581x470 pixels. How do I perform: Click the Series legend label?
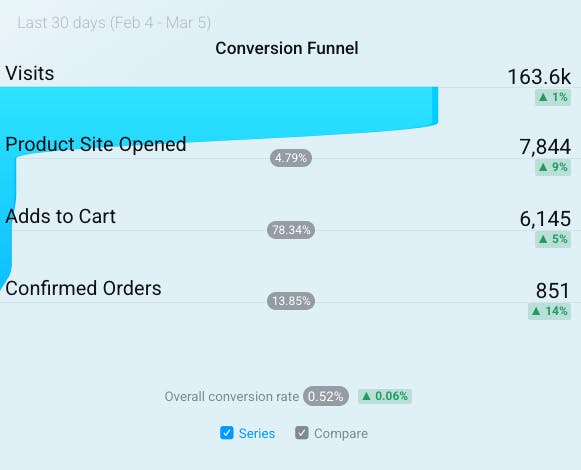tap(257, 433)
